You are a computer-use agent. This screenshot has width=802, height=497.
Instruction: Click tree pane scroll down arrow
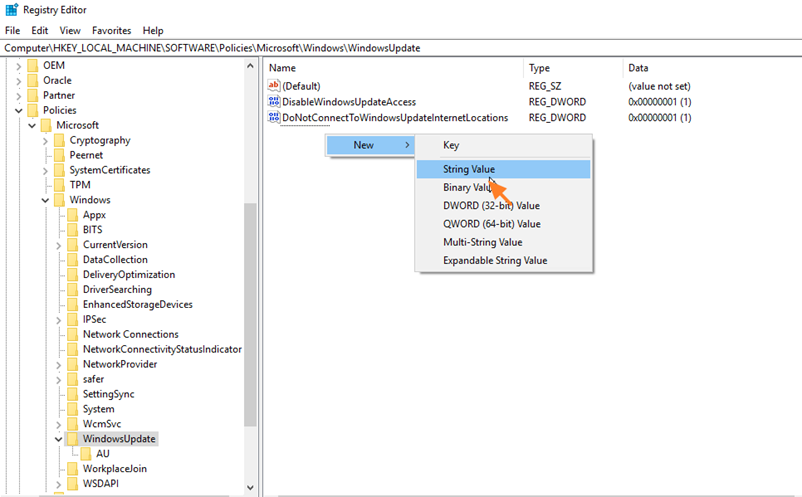click(x=250, y=487)
